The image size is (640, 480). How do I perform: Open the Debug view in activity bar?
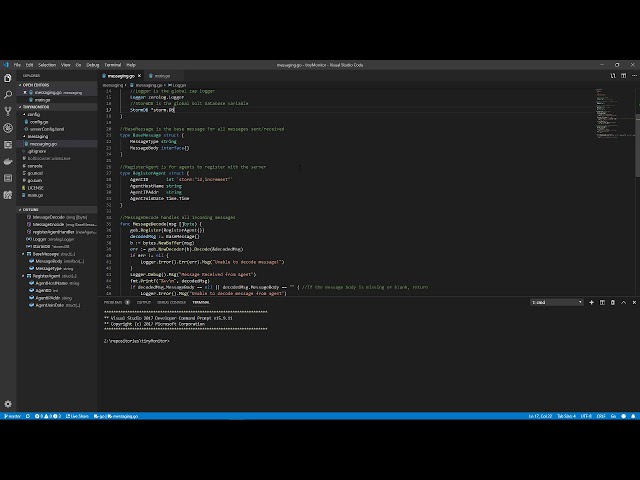click(x=8, y=128)
